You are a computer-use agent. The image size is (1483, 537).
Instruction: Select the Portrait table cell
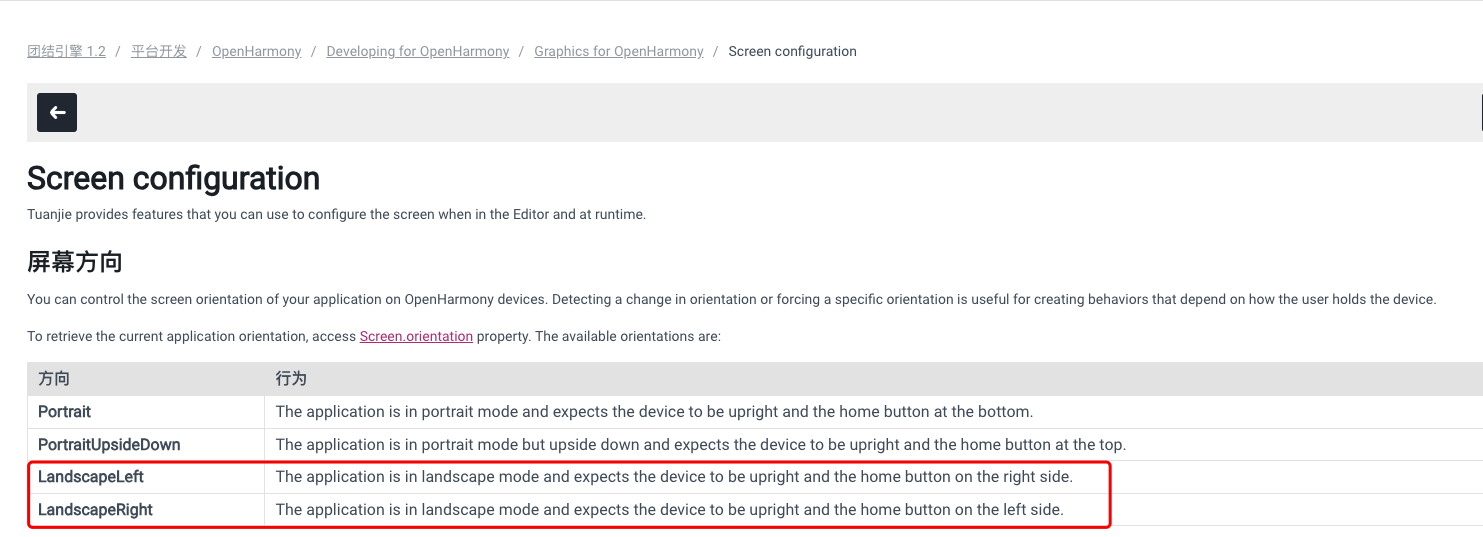[x=65, y=412]
